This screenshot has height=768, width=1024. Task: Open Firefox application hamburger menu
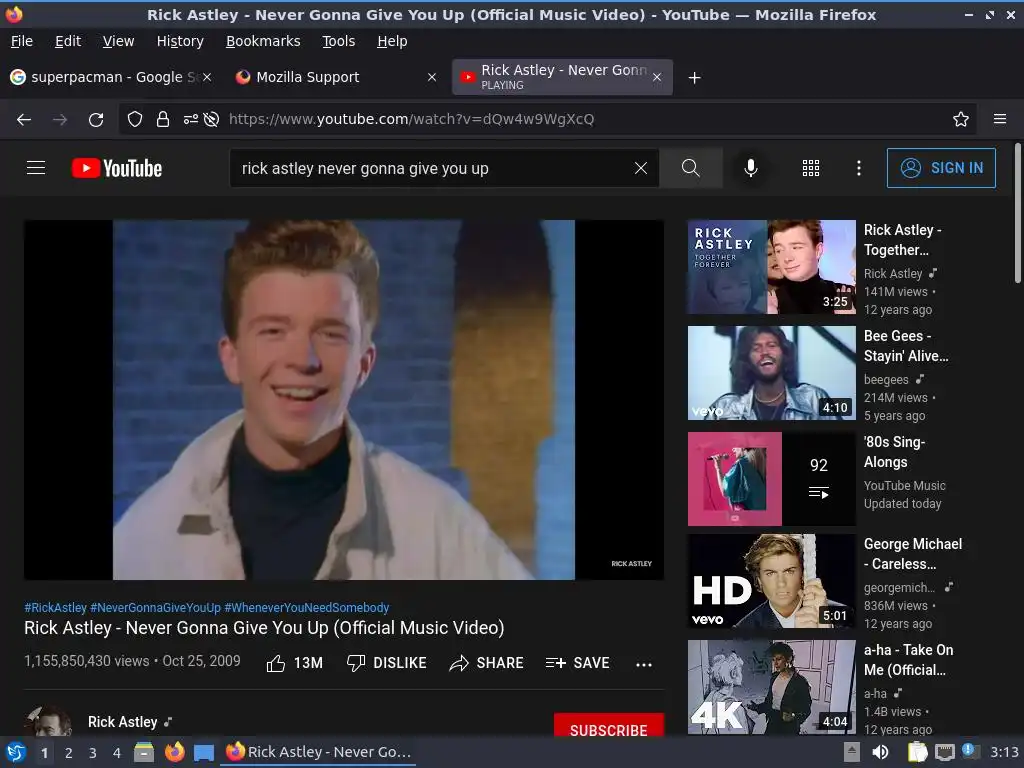point(1000,119)
